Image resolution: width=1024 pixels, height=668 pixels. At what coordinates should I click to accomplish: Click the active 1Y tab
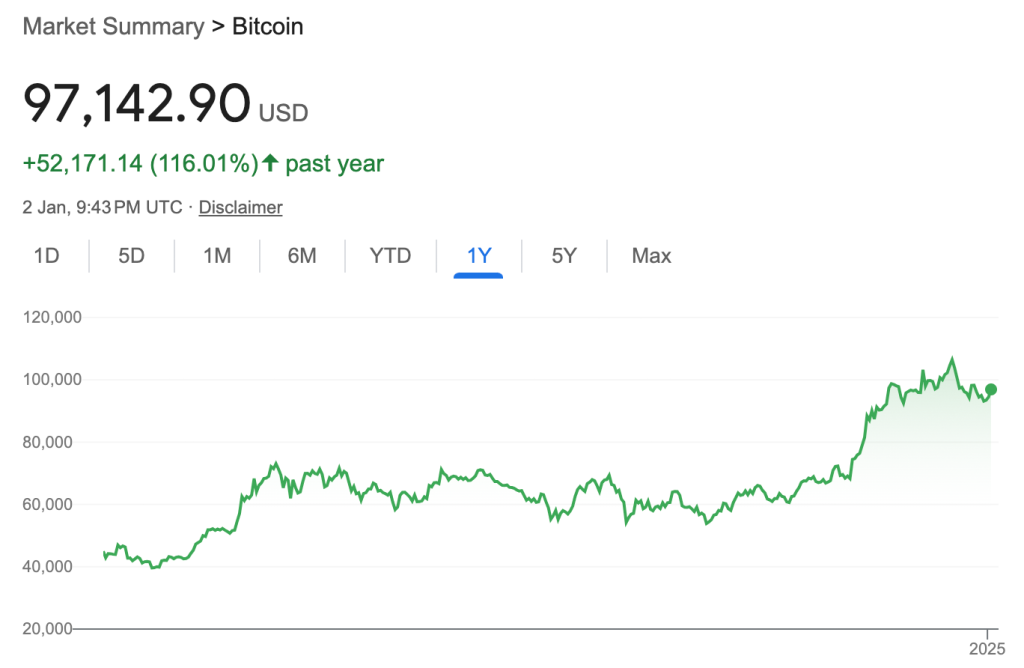pos(479,256)
